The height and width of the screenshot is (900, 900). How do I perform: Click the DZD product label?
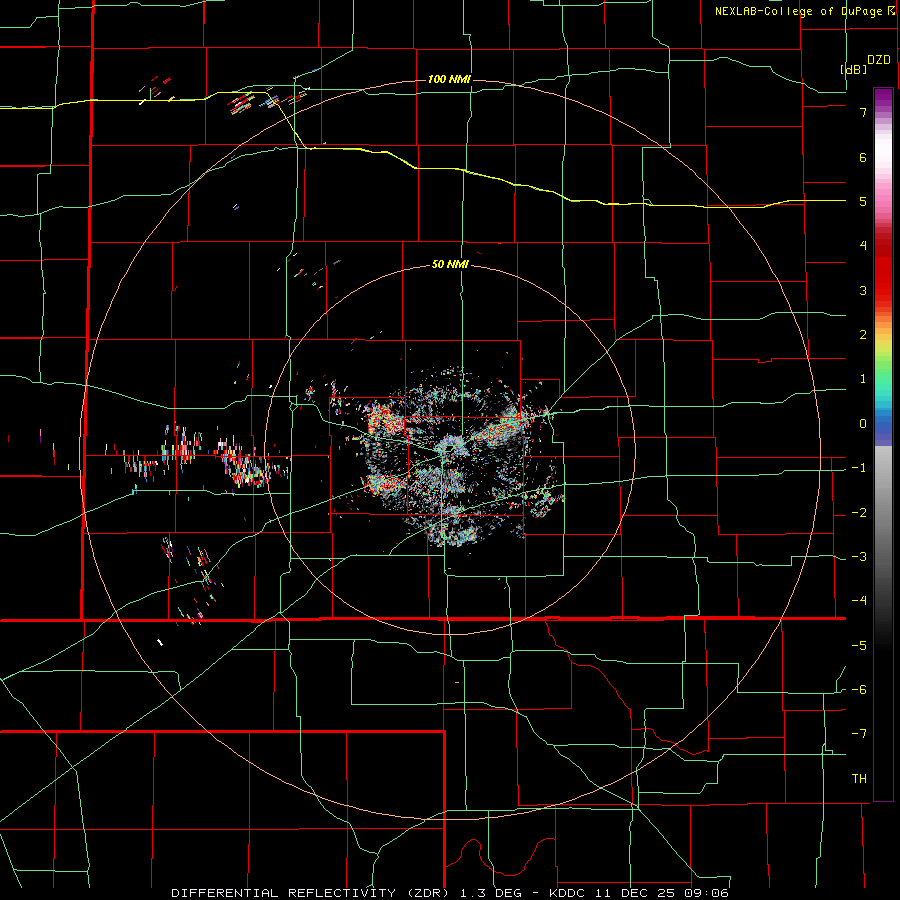tap(879, 60)
